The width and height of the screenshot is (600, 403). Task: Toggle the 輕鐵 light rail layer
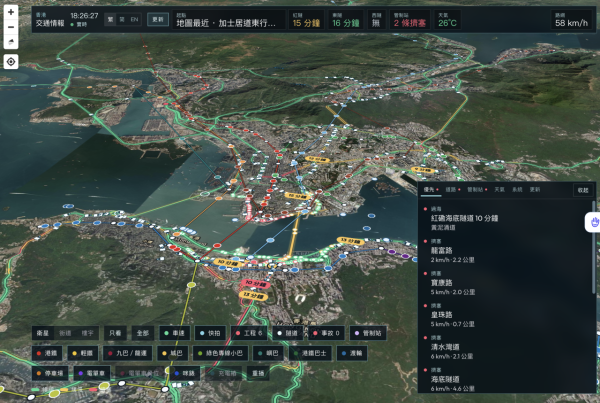pyautogui.click(x=83, y=353)
